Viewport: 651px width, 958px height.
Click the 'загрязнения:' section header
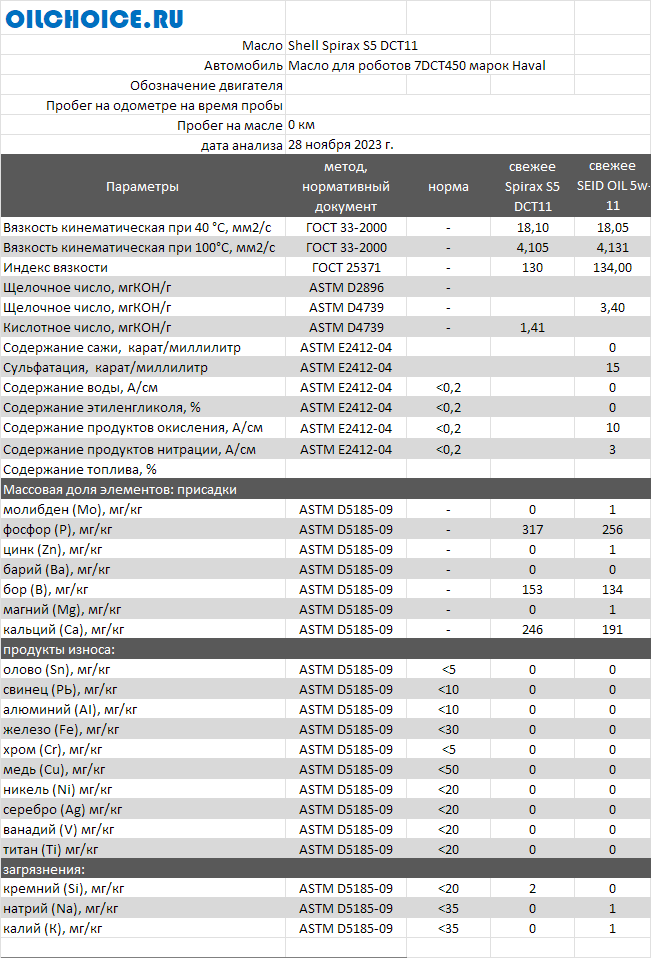pyautogui.click(x=44, y=869)
